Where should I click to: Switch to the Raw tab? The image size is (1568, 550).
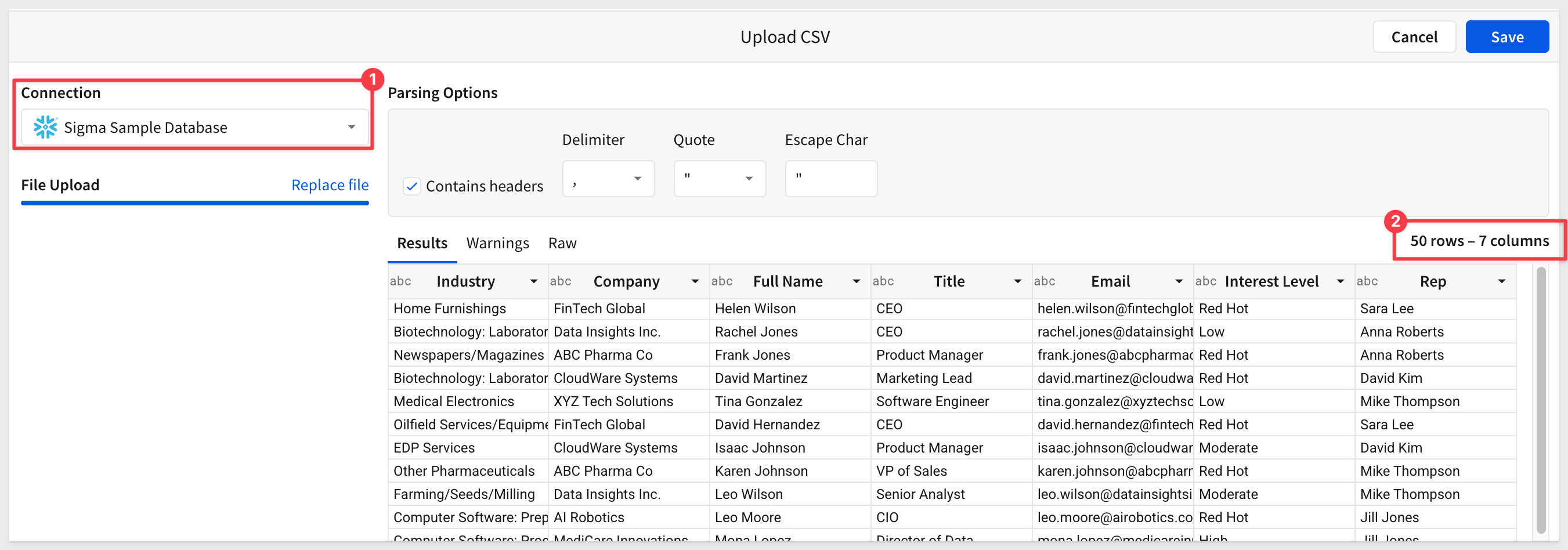(x=562, y=243)
